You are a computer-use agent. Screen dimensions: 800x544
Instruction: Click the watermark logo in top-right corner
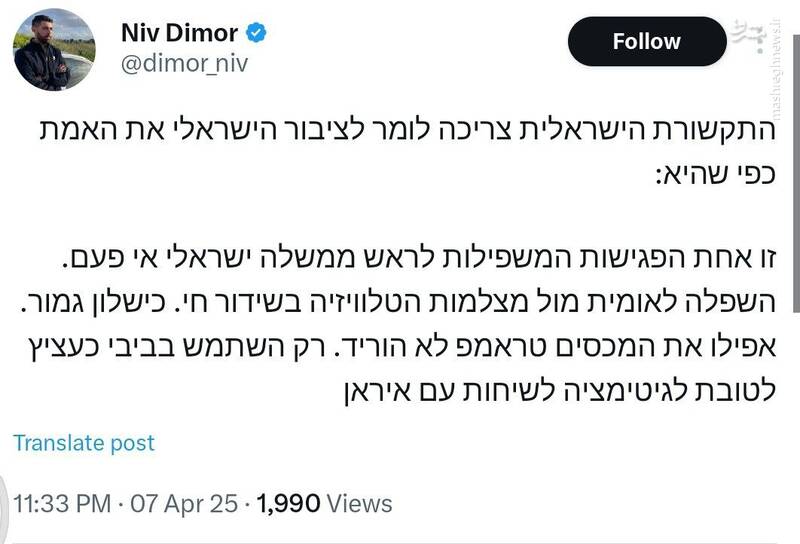[x=750, y=37]
